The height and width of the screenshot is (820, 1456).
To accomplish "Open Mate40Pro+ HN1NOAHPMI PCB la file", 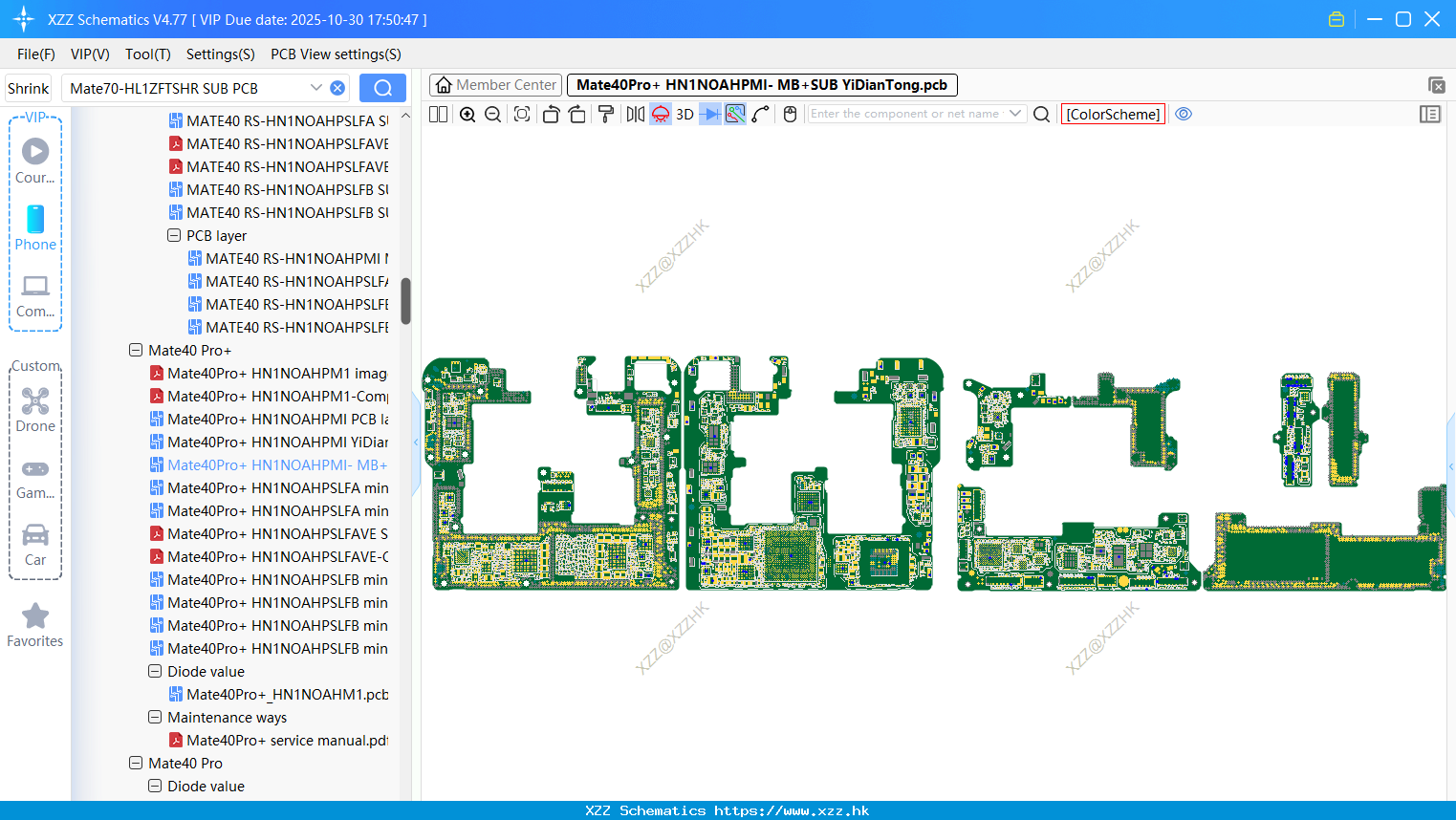I will click(x=270, y=419).
